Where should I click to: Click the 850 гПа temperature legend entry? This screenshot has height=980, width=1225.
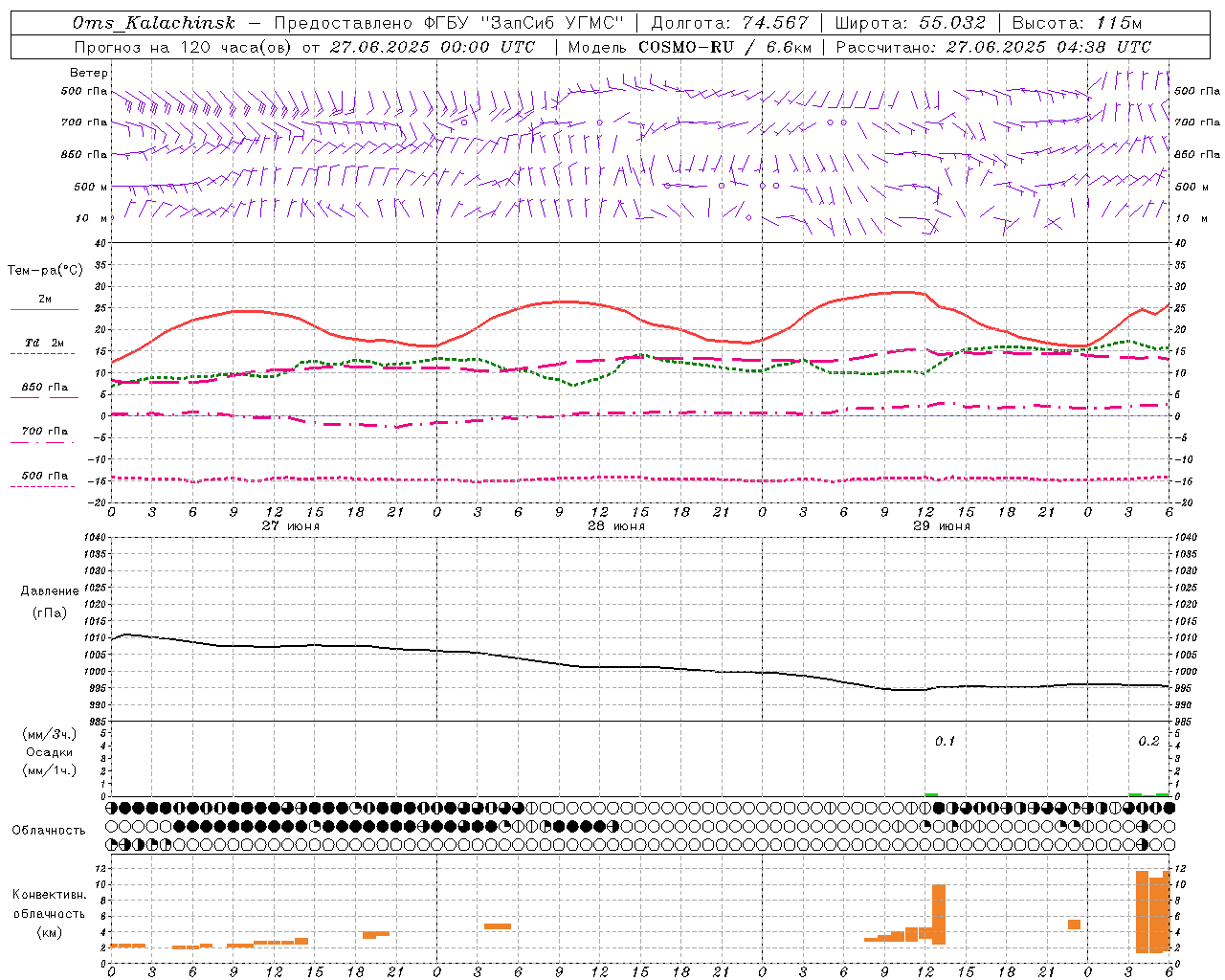pyautogui.click(x=45, y=387)
